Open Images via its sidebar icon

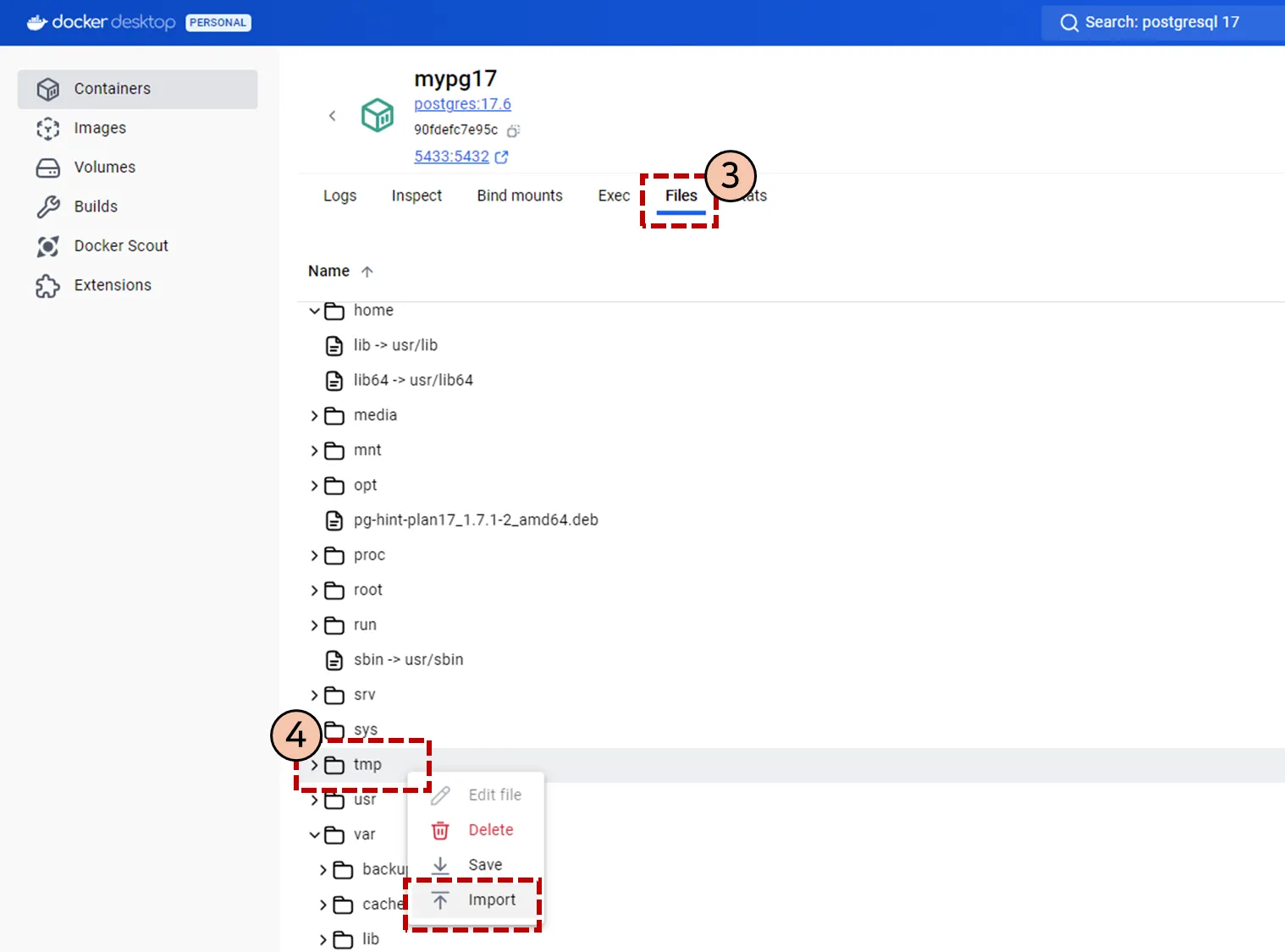click(x=48, y=128)
